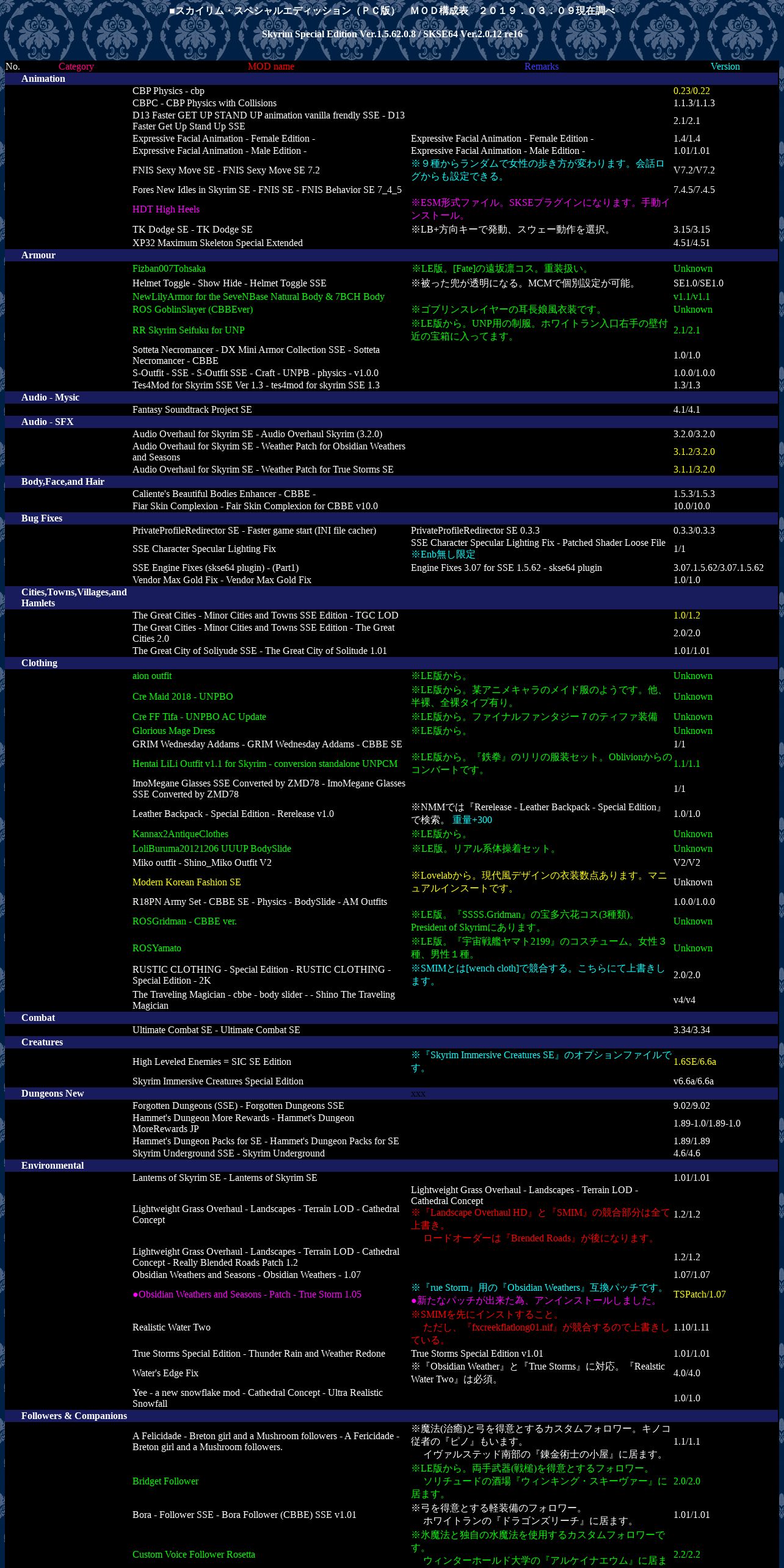This screenshot has height=1568, width=784.
Task: Click 'Modern Korean Fashion SE' yellow entry
Action: click(186, 882)
